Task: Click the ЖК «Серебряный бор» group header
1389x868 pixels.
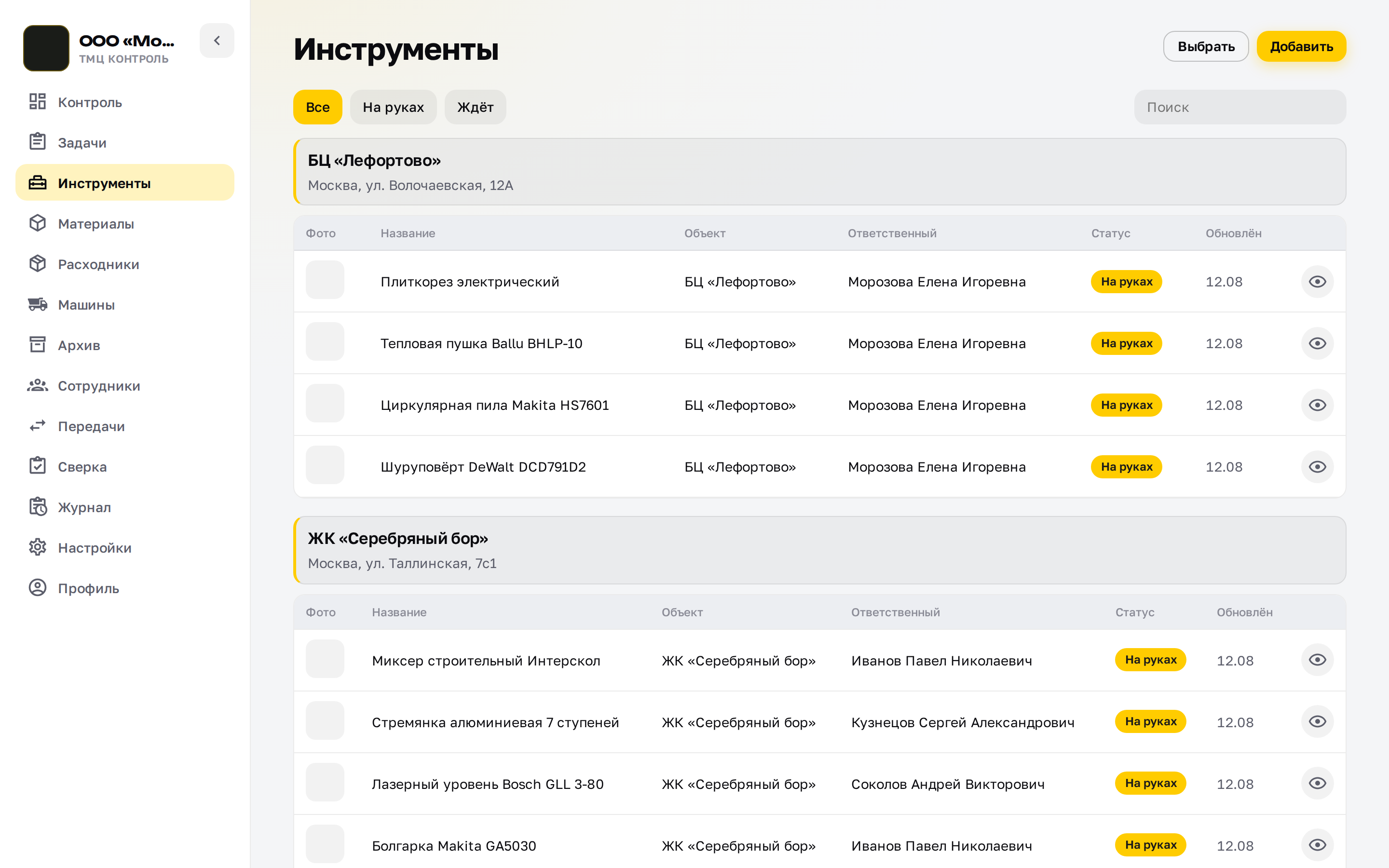Action: click(x=819, y=550)
